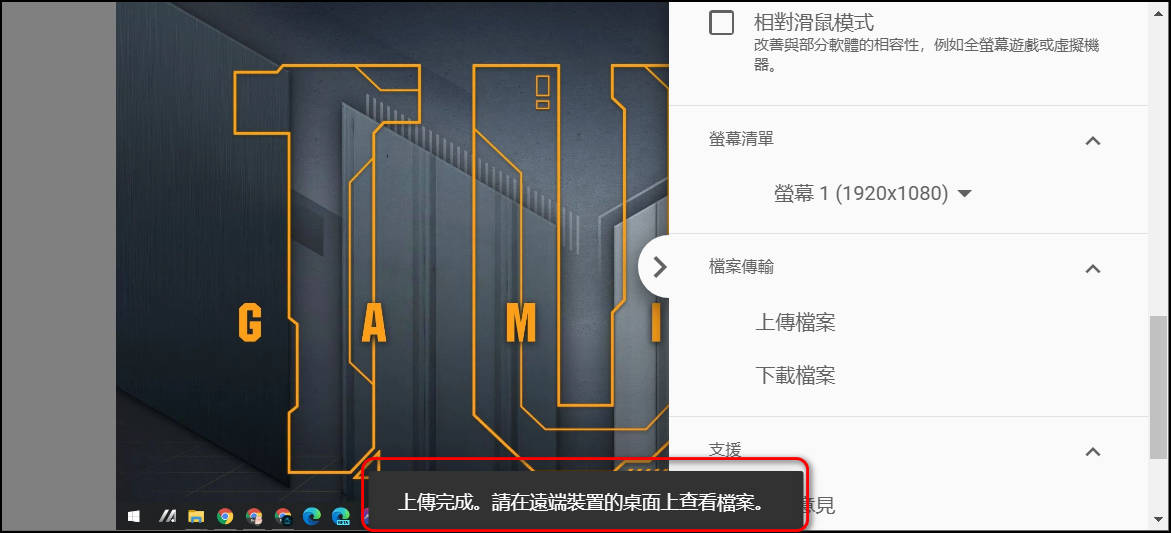Click 下載檔案 to download a file
1171x533 pixels.
795,375
